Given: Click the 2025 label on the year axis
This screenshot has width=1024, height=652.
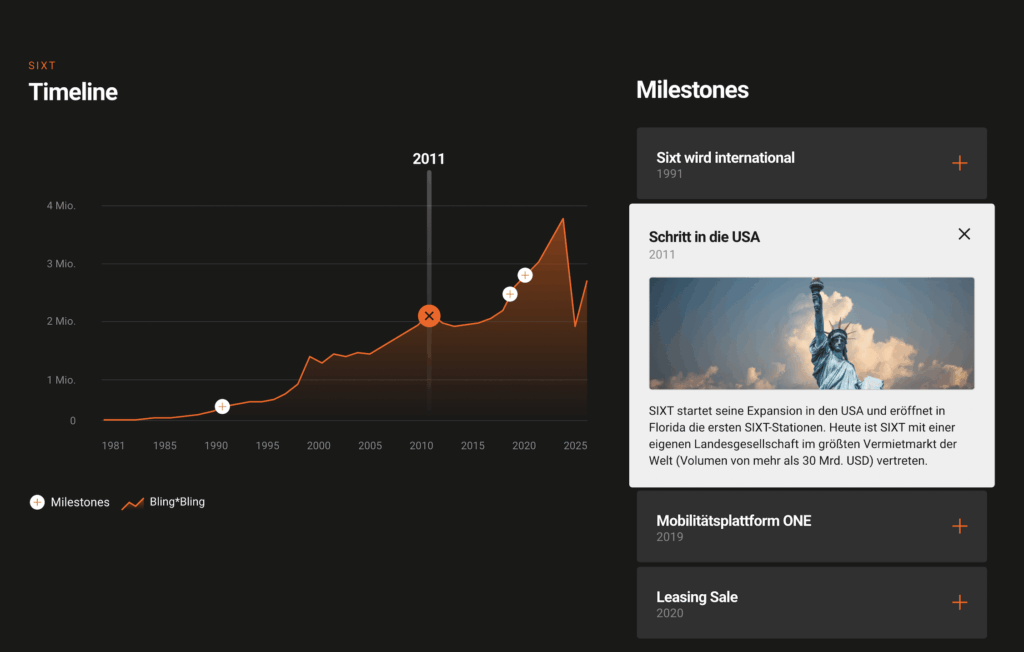Looking at the screenshot, I should pos(575,445).
